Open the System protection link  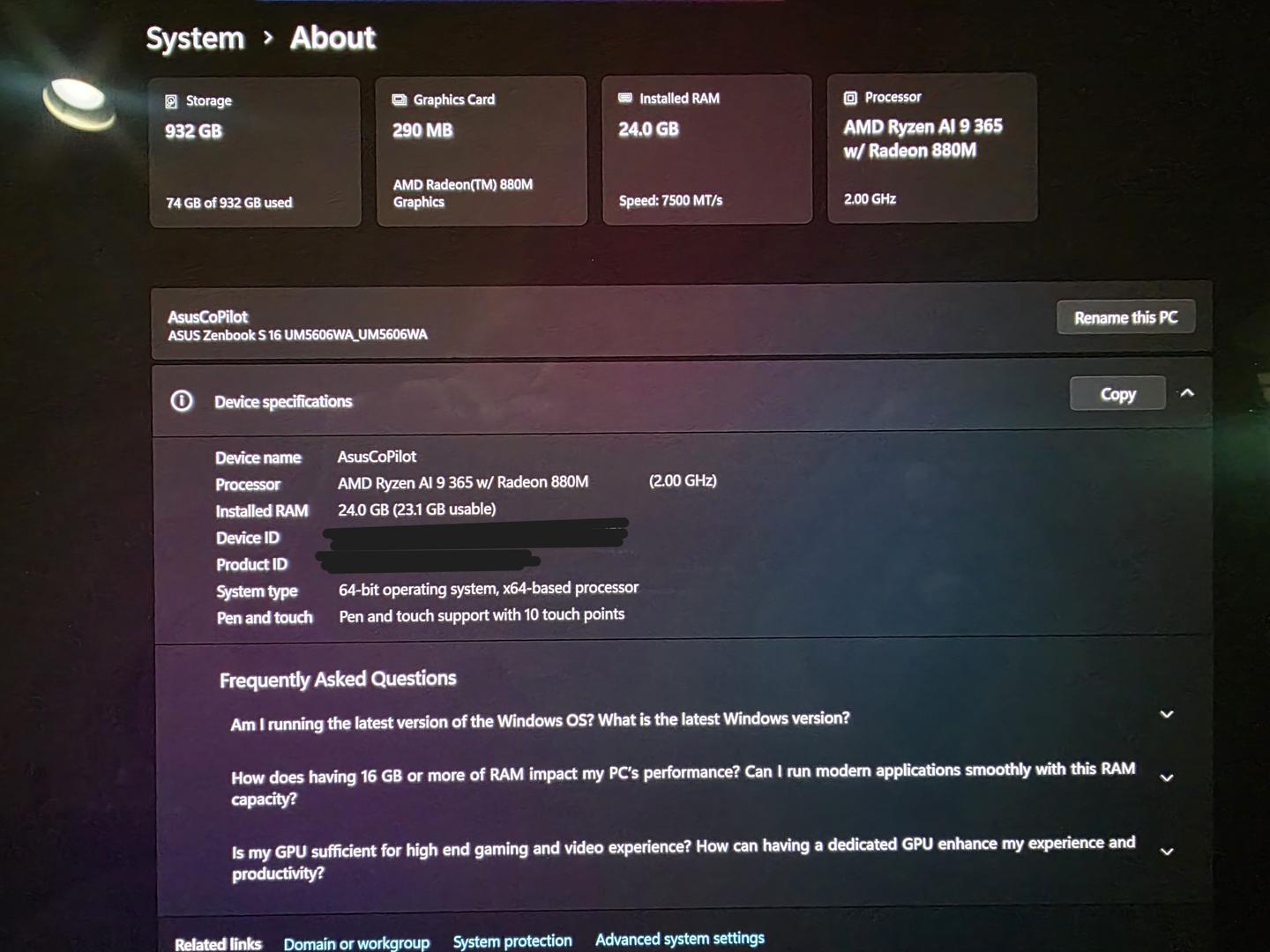512,941
